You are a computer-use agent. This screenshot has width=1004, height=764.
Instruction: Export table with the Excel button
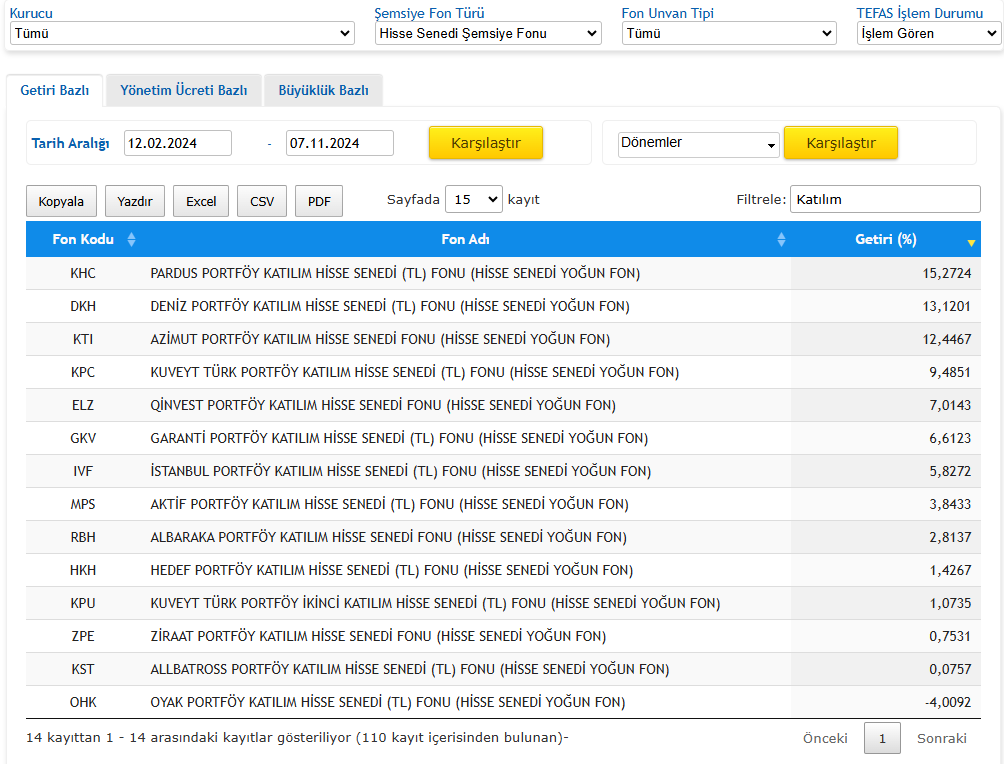[201, 201]
